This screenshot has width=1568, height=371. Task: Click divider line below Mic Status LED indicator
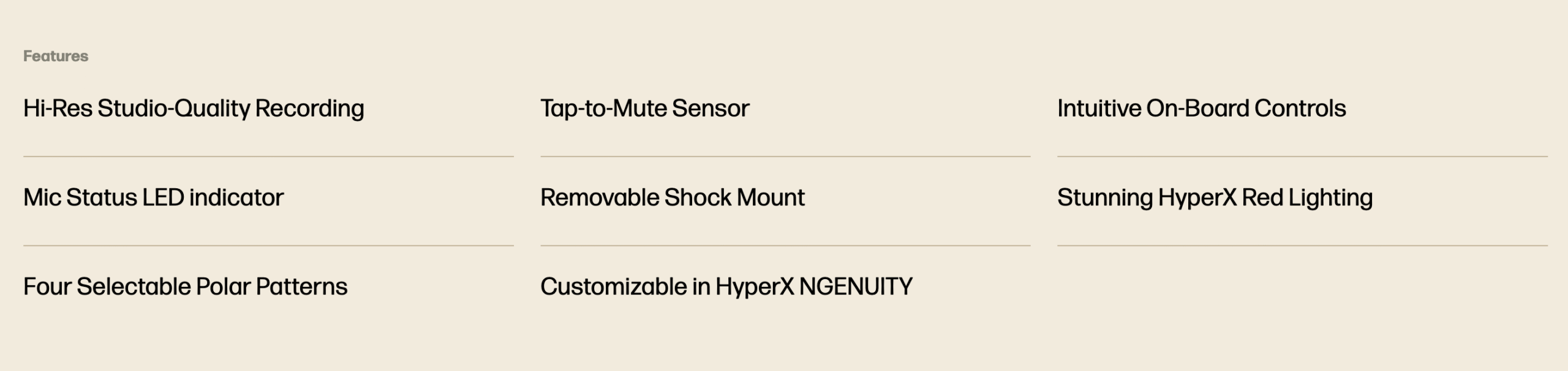click(268, 245)
